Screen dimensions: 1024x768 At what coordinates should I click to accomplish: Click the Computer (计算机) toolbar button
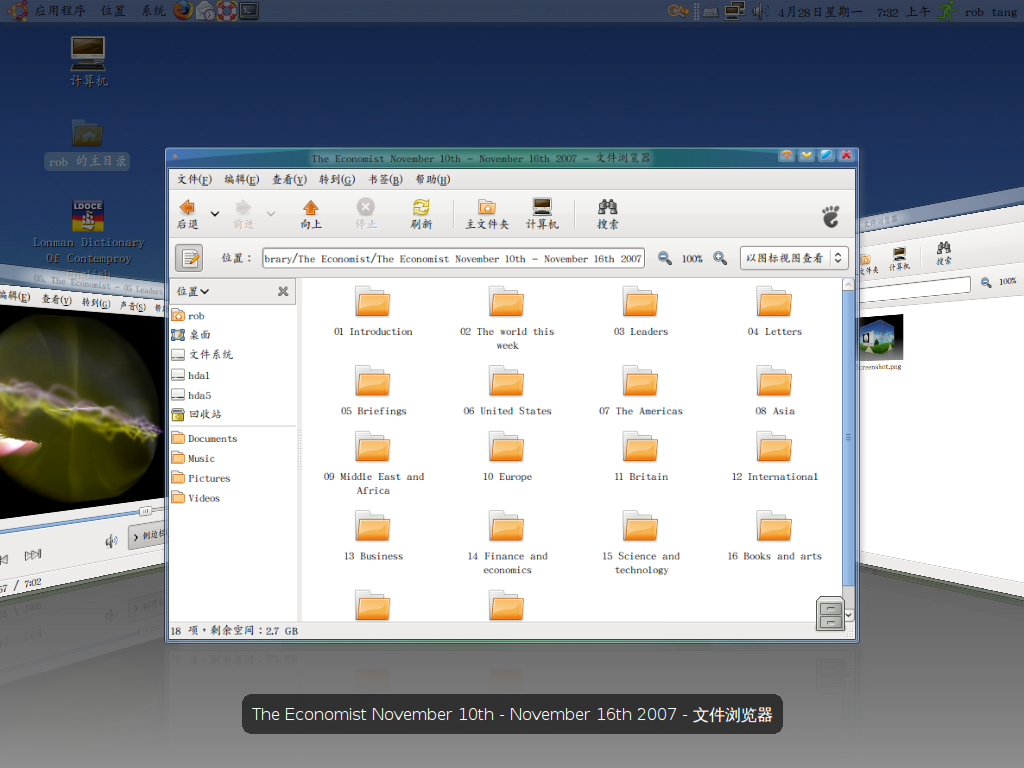542,214
